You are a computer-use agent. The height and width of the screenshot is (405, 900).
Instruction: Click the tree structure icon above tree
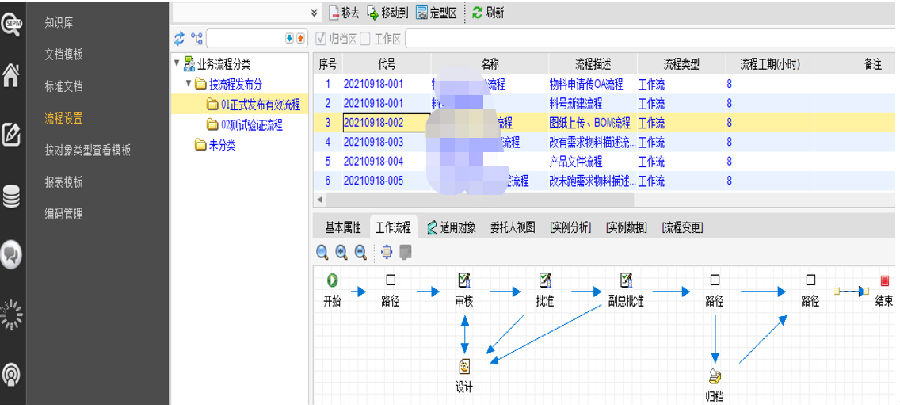coord(197,38)
